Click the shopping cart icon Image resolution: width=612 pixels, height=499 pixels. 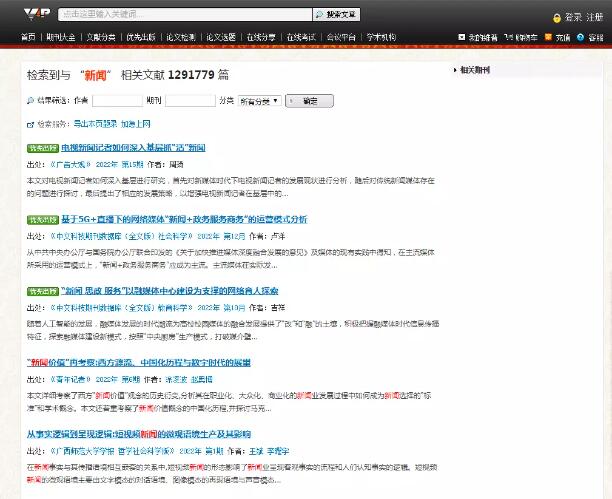508,37
